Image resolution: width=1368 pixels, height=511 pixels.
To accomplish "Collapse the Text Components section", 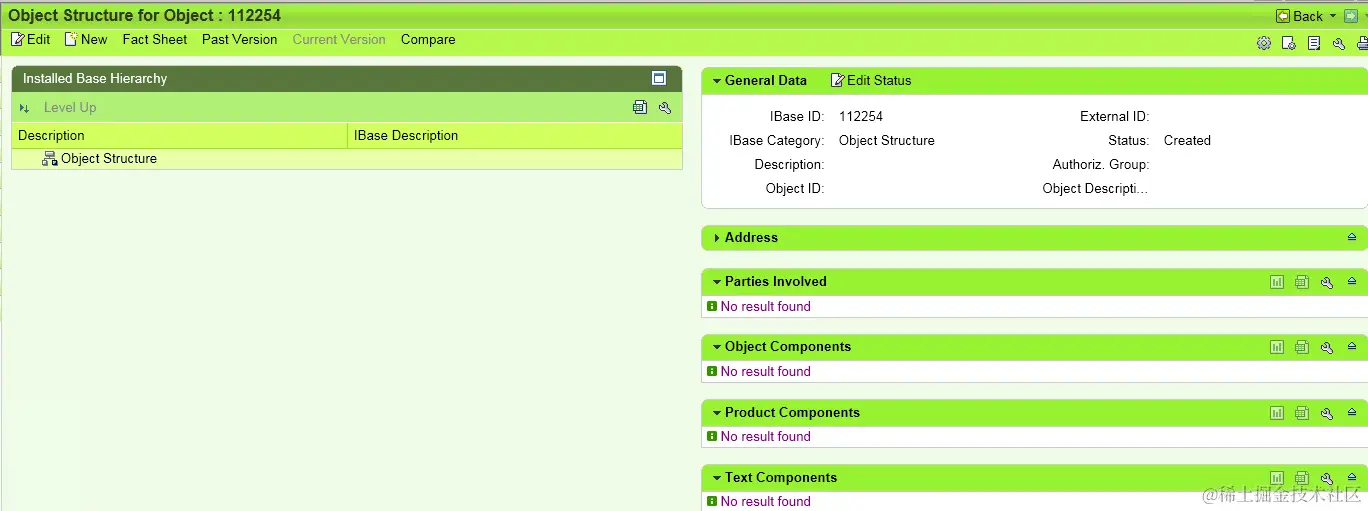I will 717,478.
